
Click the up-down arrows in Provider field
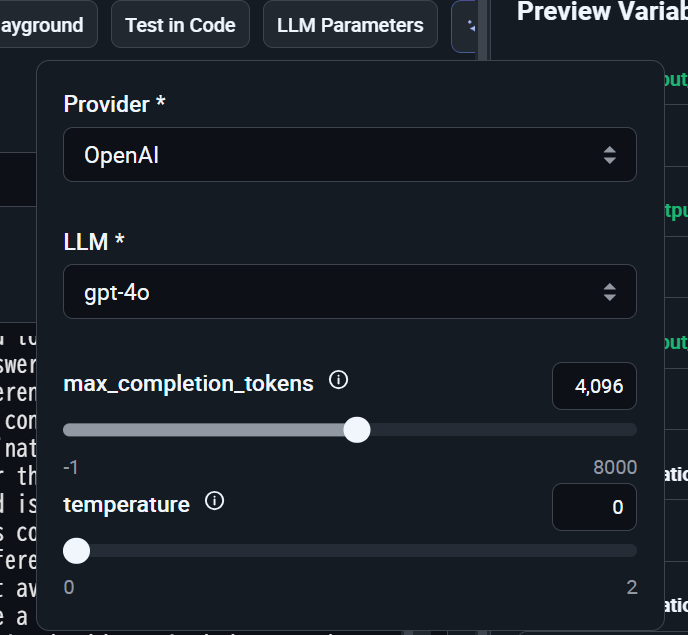610,155
